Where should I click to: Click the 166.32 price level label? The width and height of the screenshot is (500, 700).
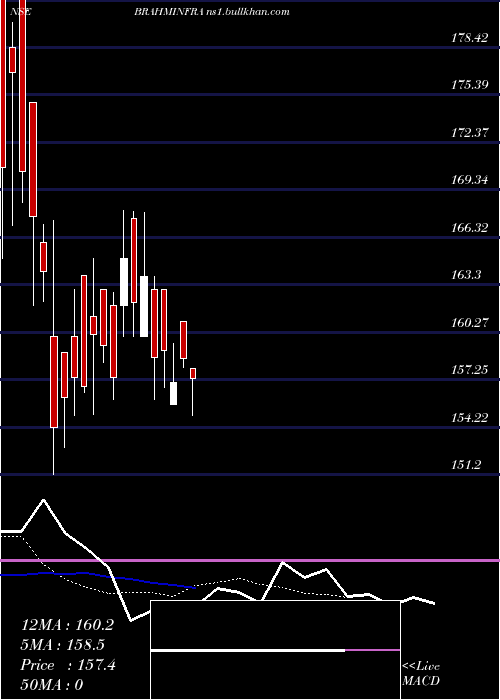pyautogui.click(x=469, y=228)
